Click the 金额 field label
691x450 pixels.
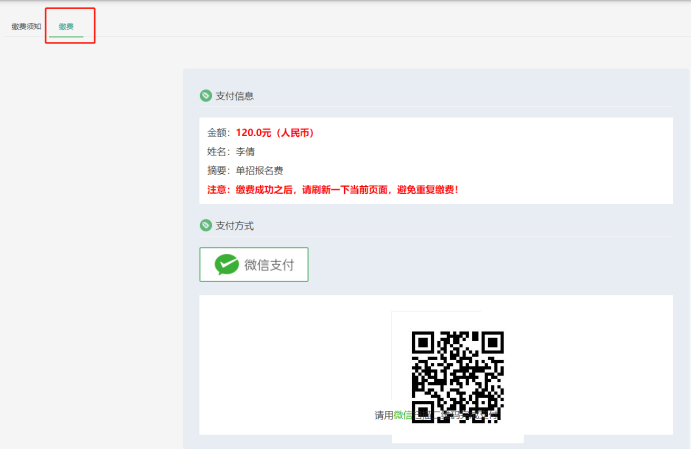[x=218, y=133]
